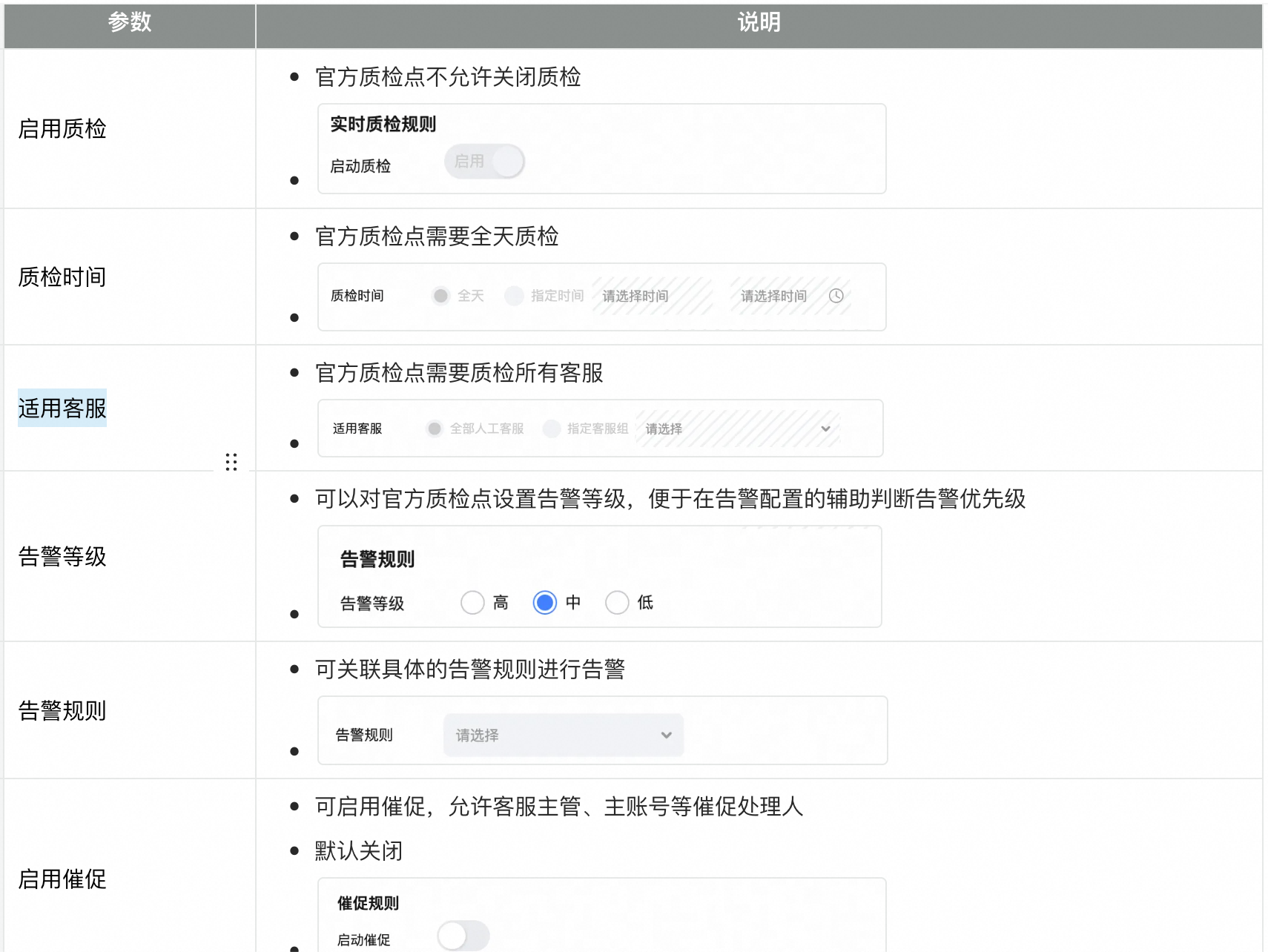Open the 告警规则 请选择 dropdown
This screenshot has width=1268, height=952.
click(x=564, y=735)
